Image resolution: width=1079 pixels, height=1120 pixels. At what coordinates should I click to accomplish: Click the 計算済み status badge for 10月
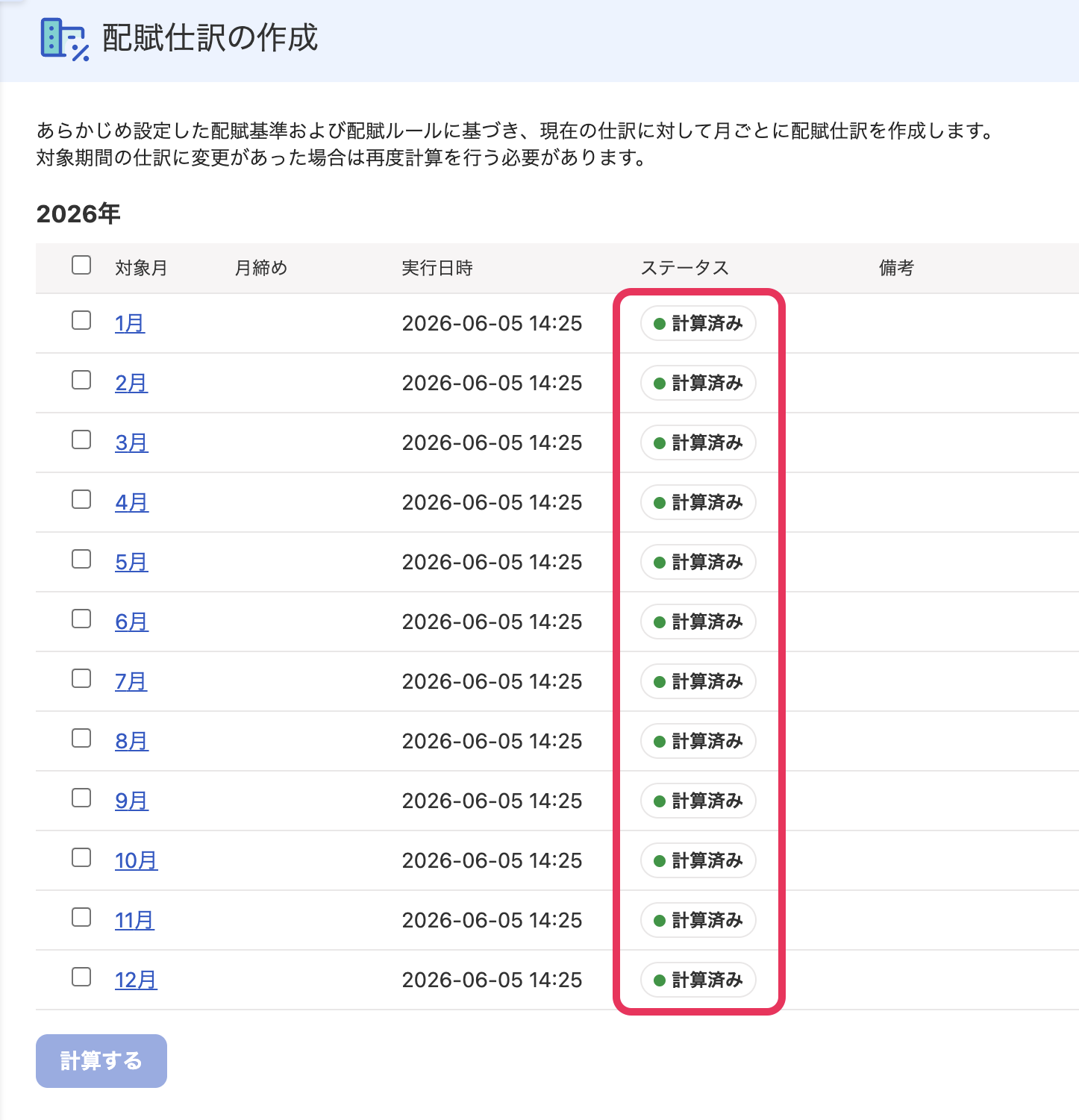click(698, 860)
